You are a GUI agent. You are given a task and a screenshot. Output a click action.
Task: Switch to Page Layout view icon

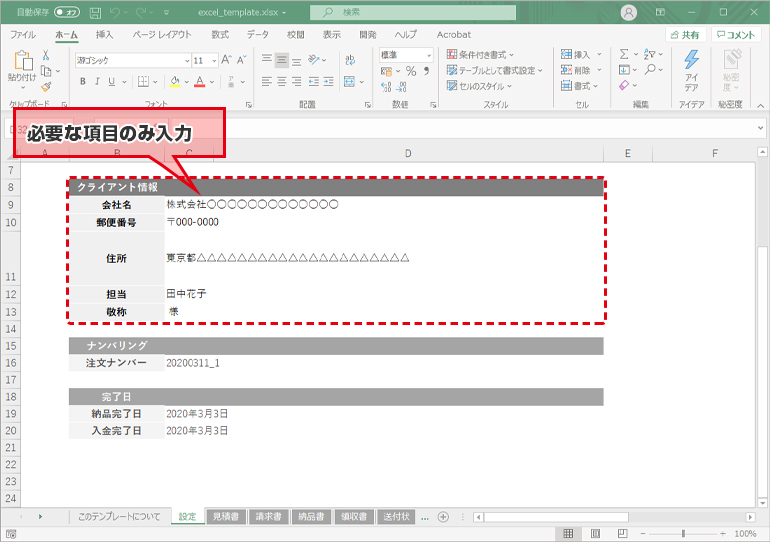[595, 534]
